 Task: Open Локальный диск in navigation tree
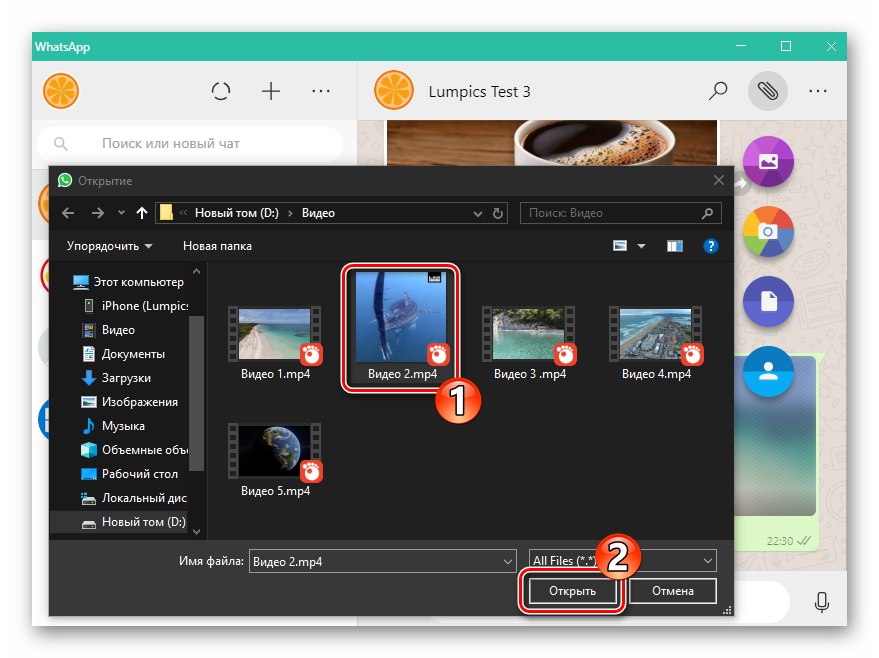tap(135, 498)
